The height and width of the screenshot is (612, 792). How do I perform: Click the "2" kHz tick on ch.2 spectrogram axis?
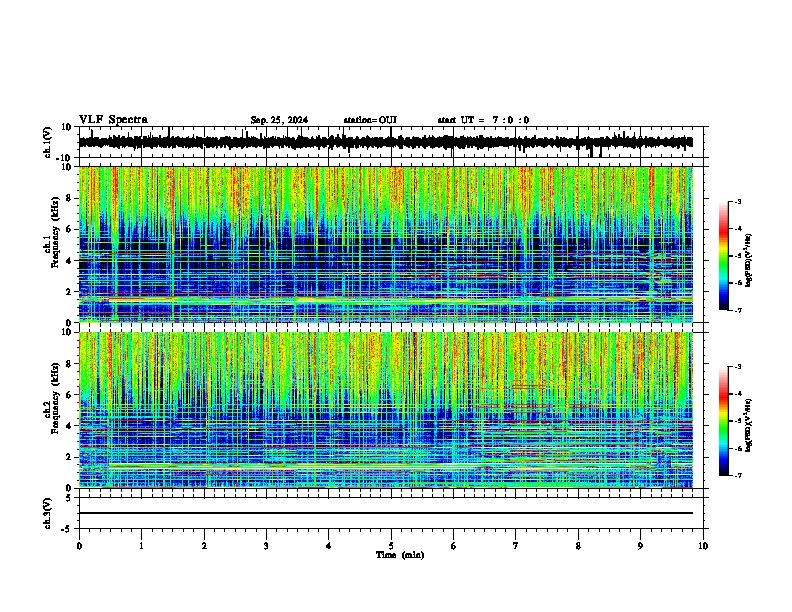[70, 457]
